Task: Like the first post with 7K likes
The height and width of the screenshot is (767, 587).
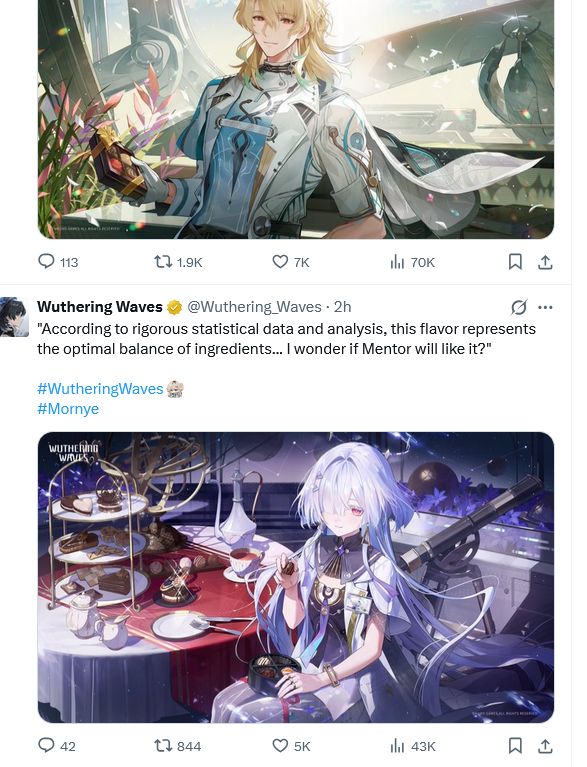Action: pos(291,262)
